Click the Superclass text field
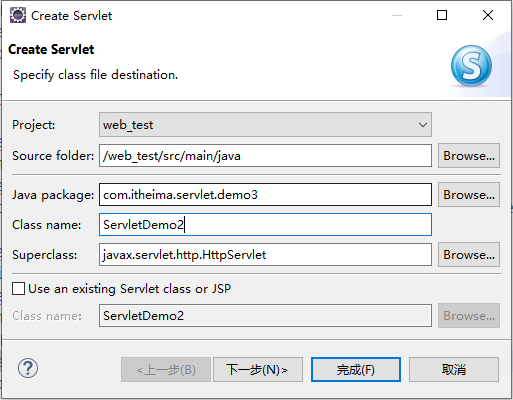 click(x=265, y=255)
